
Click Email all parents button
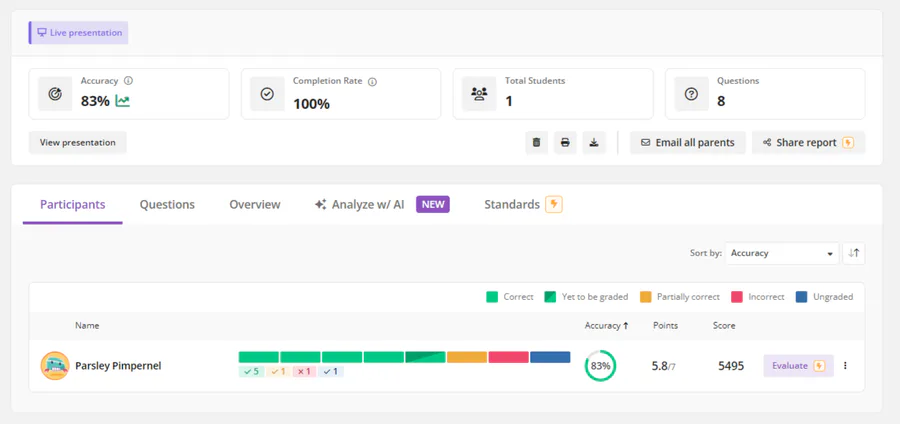tap(687, 143)
